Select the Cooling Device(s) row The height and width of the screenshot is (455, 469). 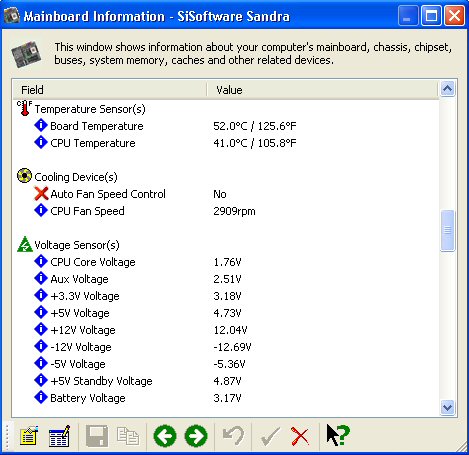tap(76, 177)
